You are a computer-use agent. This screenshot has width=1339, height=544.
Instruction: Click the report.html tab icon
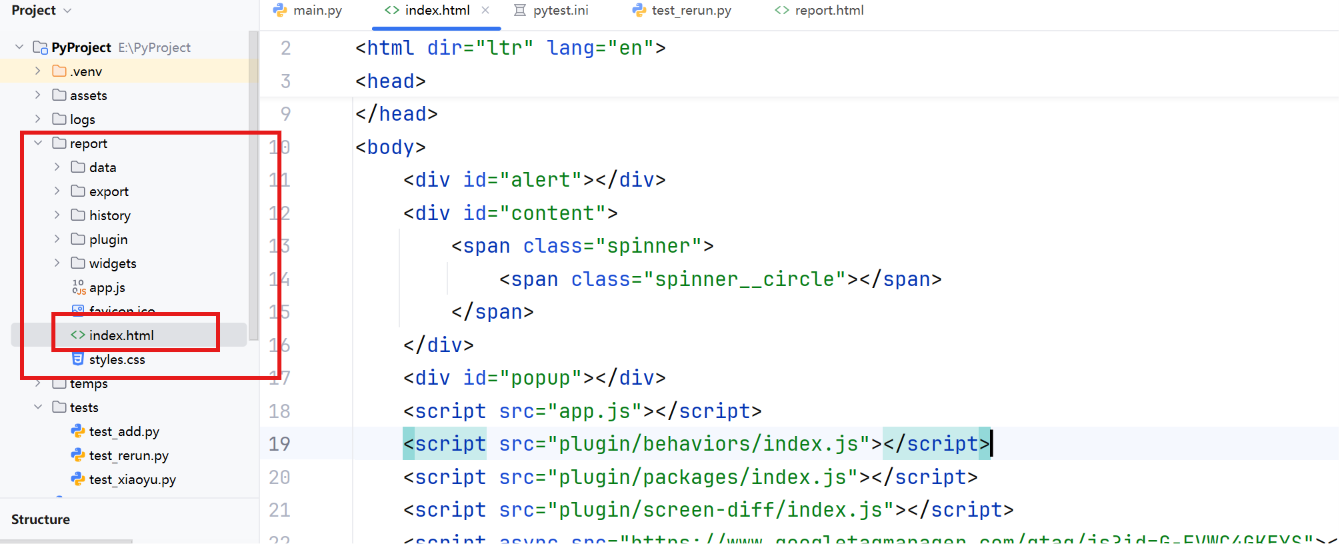point(781,11)
